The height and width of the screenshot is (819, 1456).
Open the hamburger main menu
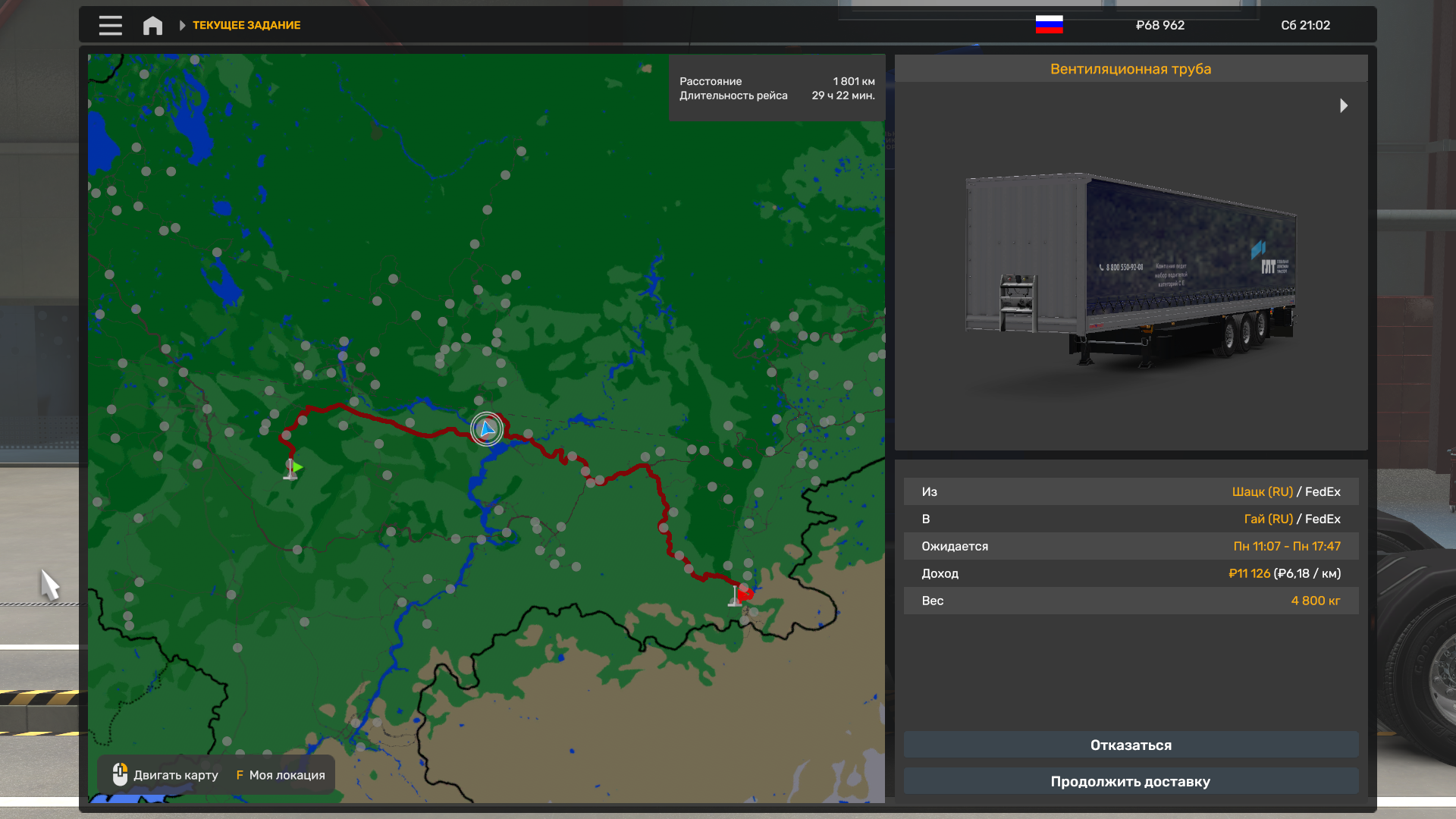(110, 25)
